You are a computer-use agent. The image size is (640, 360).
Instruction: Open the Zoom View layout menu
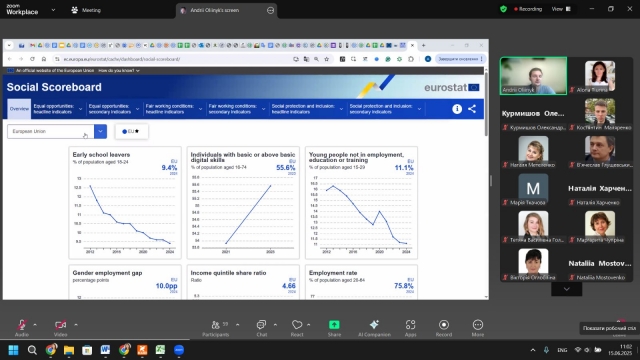(x=561, y=9)
